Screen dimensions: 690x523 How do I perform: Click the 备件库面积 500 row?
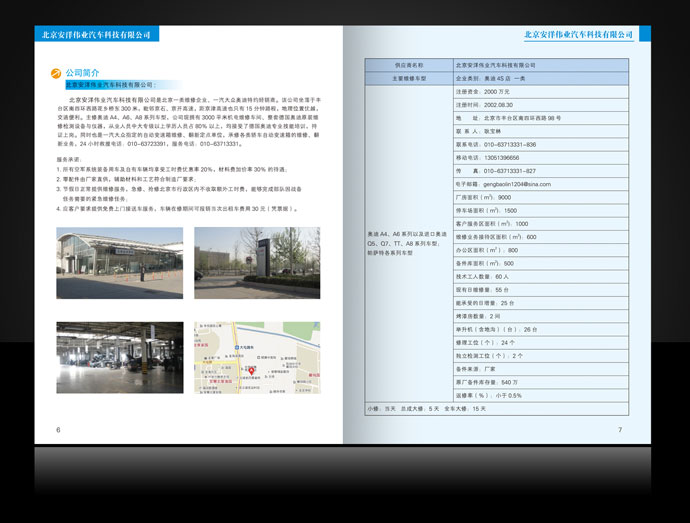[x=541, y=263]
